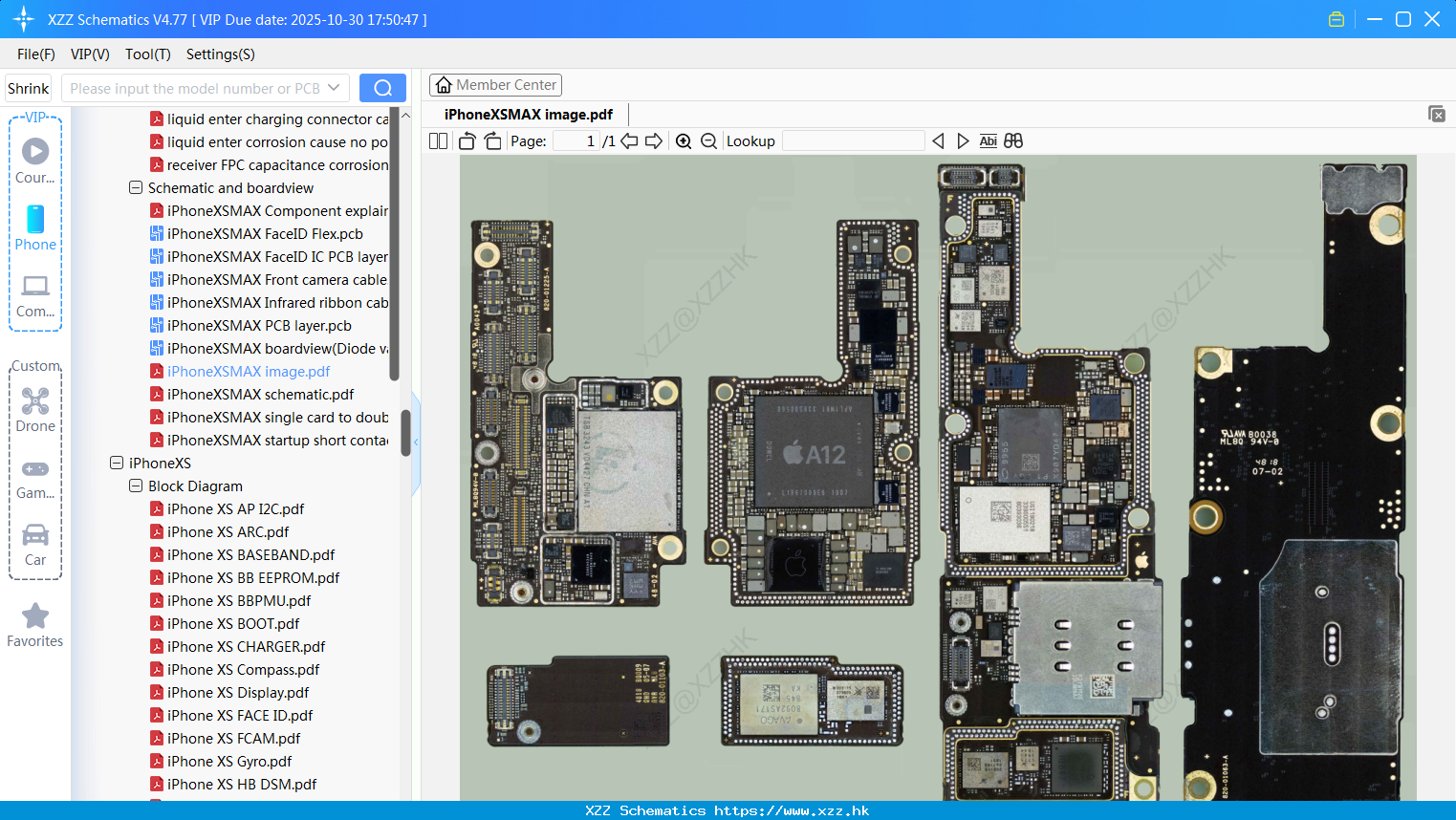The height and width of the screenshot is (820, 1456).
Task: Open the Courses sidebar item
Action: point(35,162)
